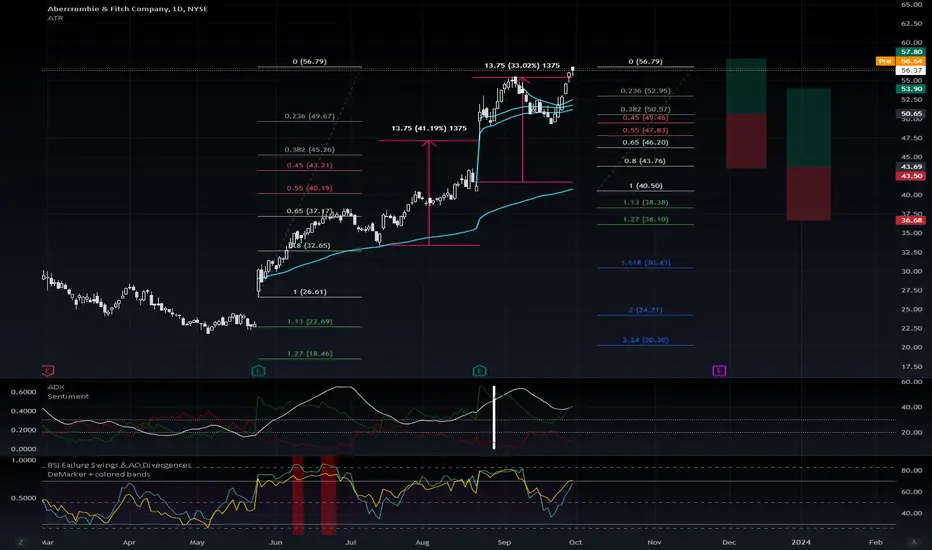This screenshot has height=550, width=932.
Task: Select the 1 (26.61) Fibonacci level
Action: [x=309, y=292]
